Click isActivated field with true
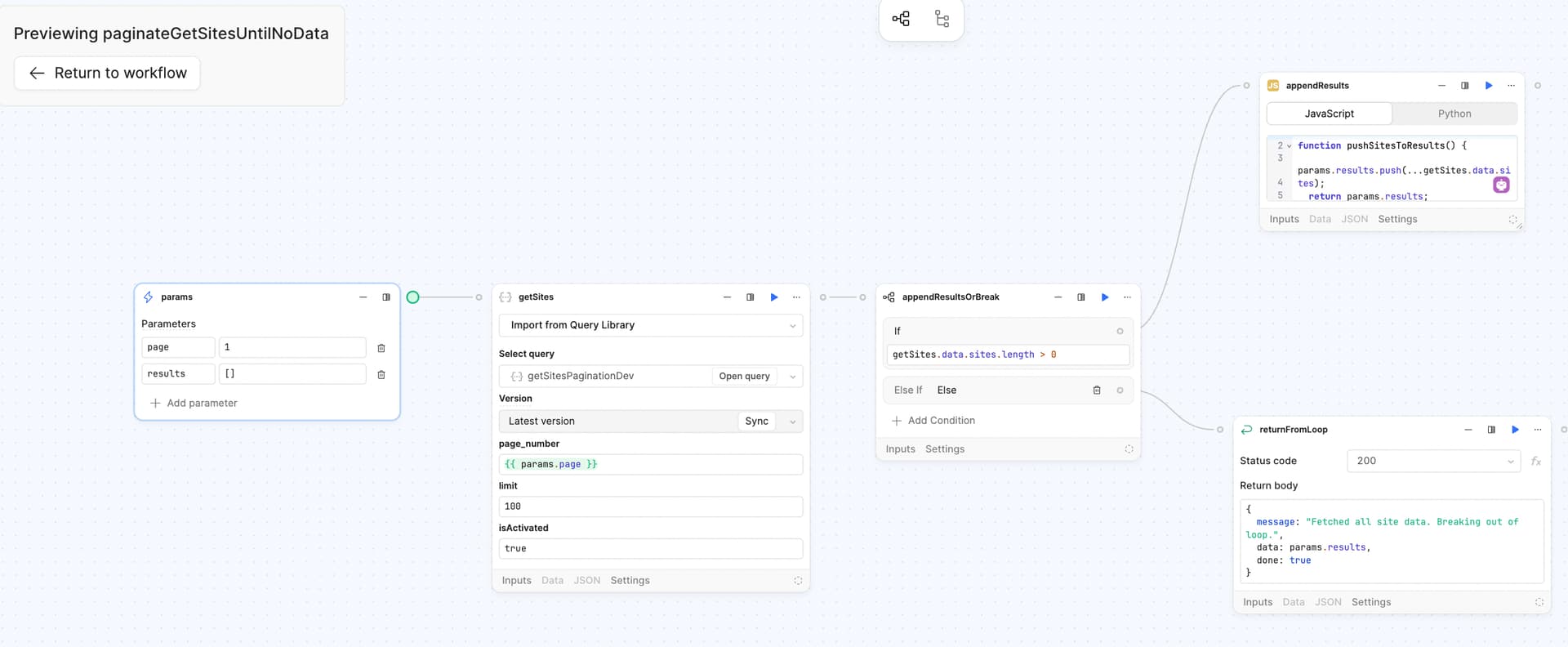 pos(651,548)
